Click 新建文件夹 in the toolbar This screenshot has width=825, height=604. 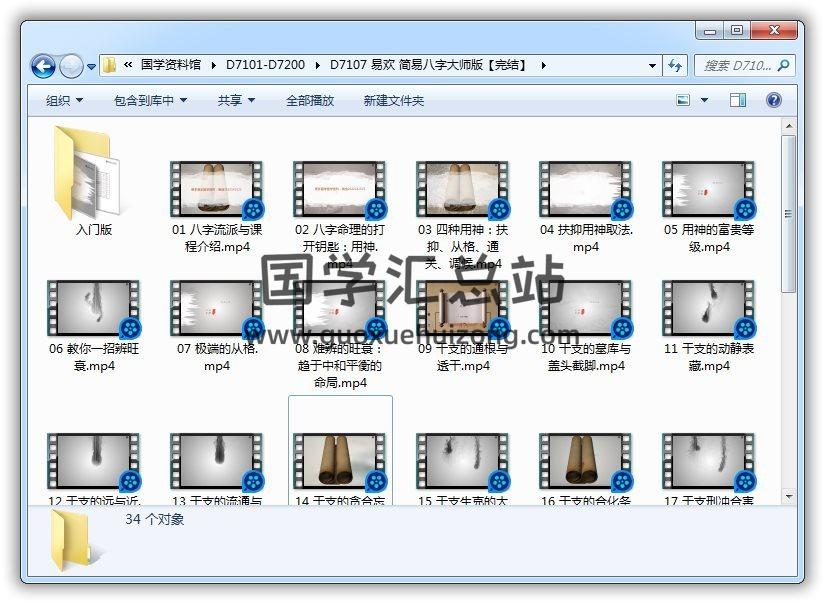[x=394, y=100]
